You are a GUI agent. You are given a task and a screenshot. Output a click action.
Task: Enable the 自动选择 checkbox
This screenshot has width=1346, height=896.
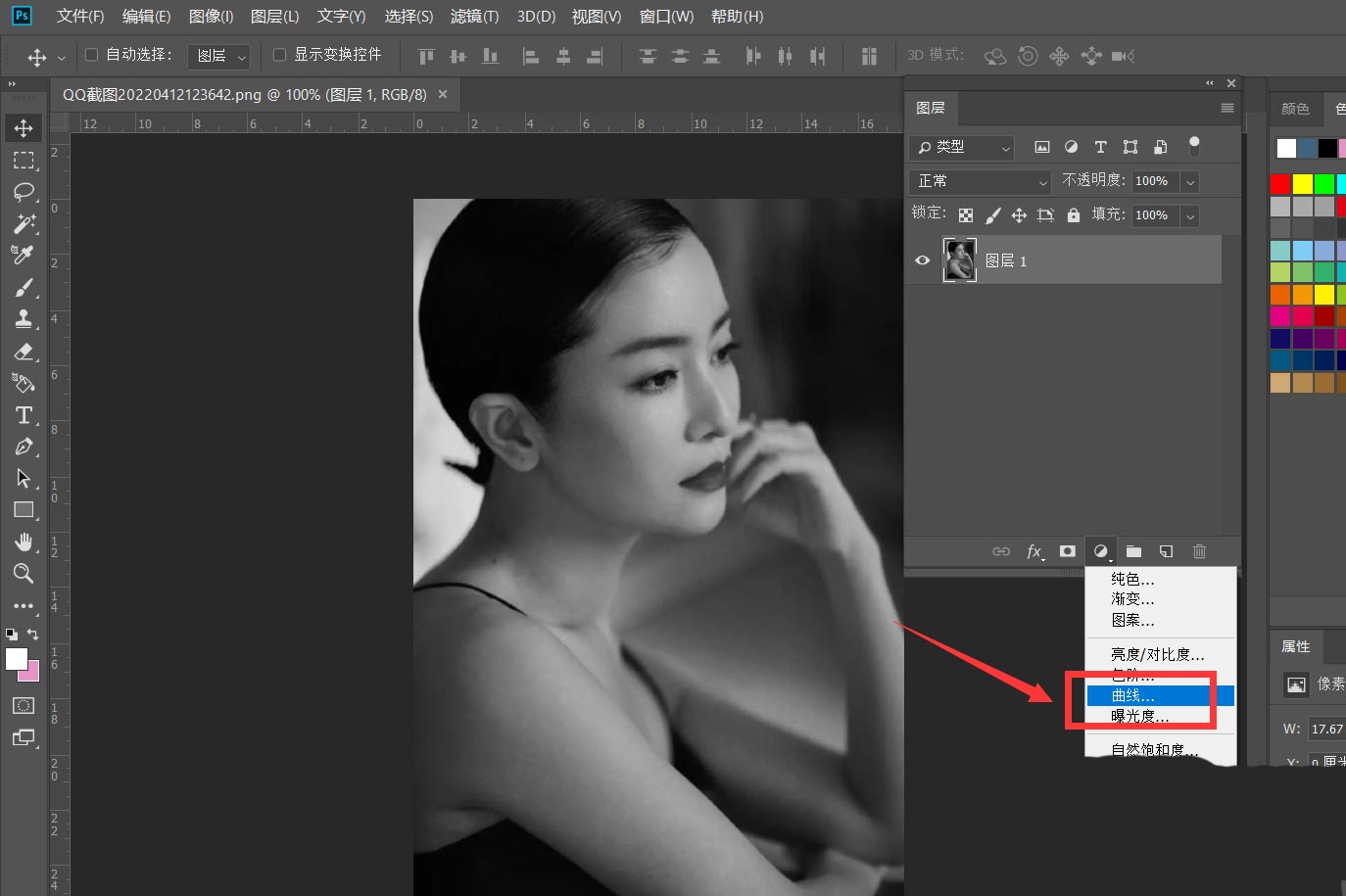tap(91, 55)
